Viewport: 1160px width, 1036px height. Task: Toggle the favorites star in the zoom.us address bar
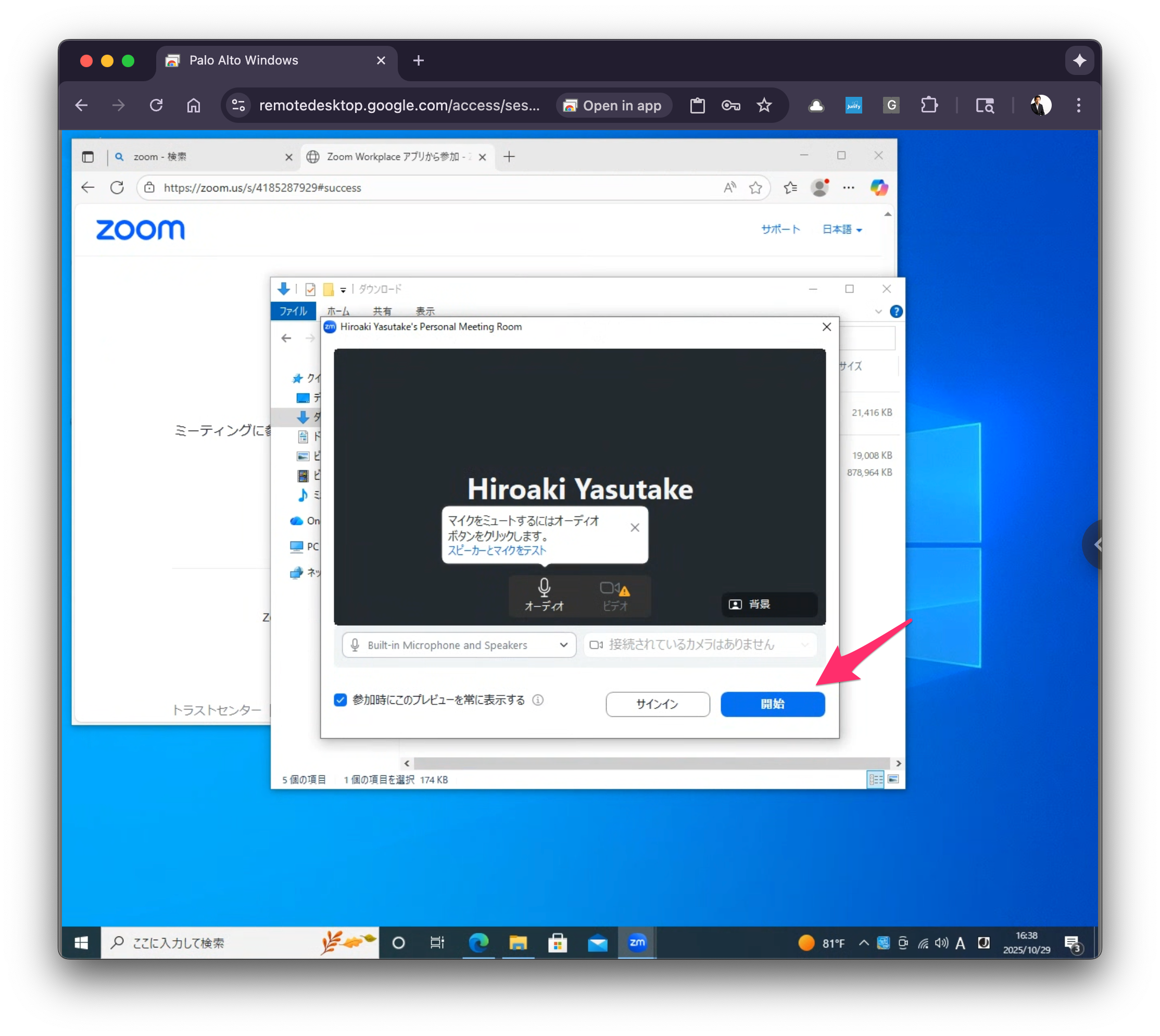tap(756, 188)
